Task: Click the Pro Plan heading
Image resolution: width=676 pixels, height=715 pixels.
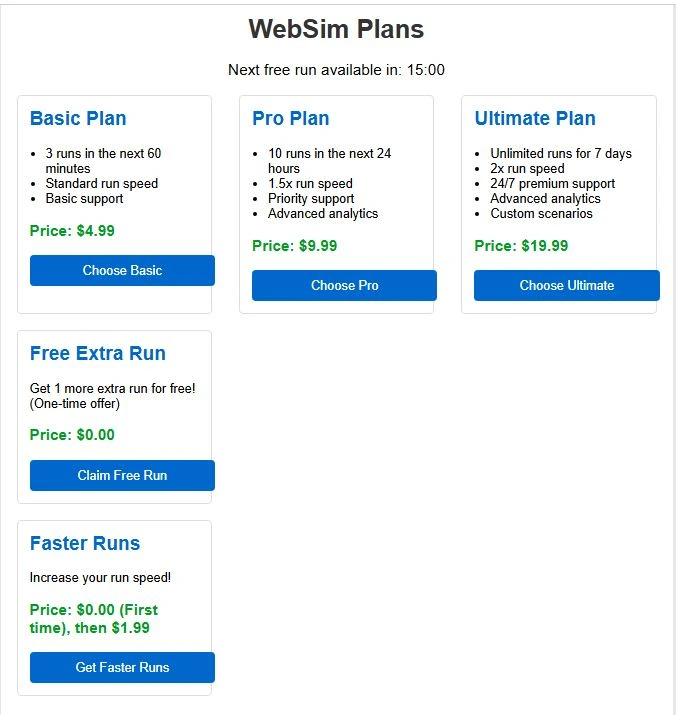Action: tap(290, 118)
